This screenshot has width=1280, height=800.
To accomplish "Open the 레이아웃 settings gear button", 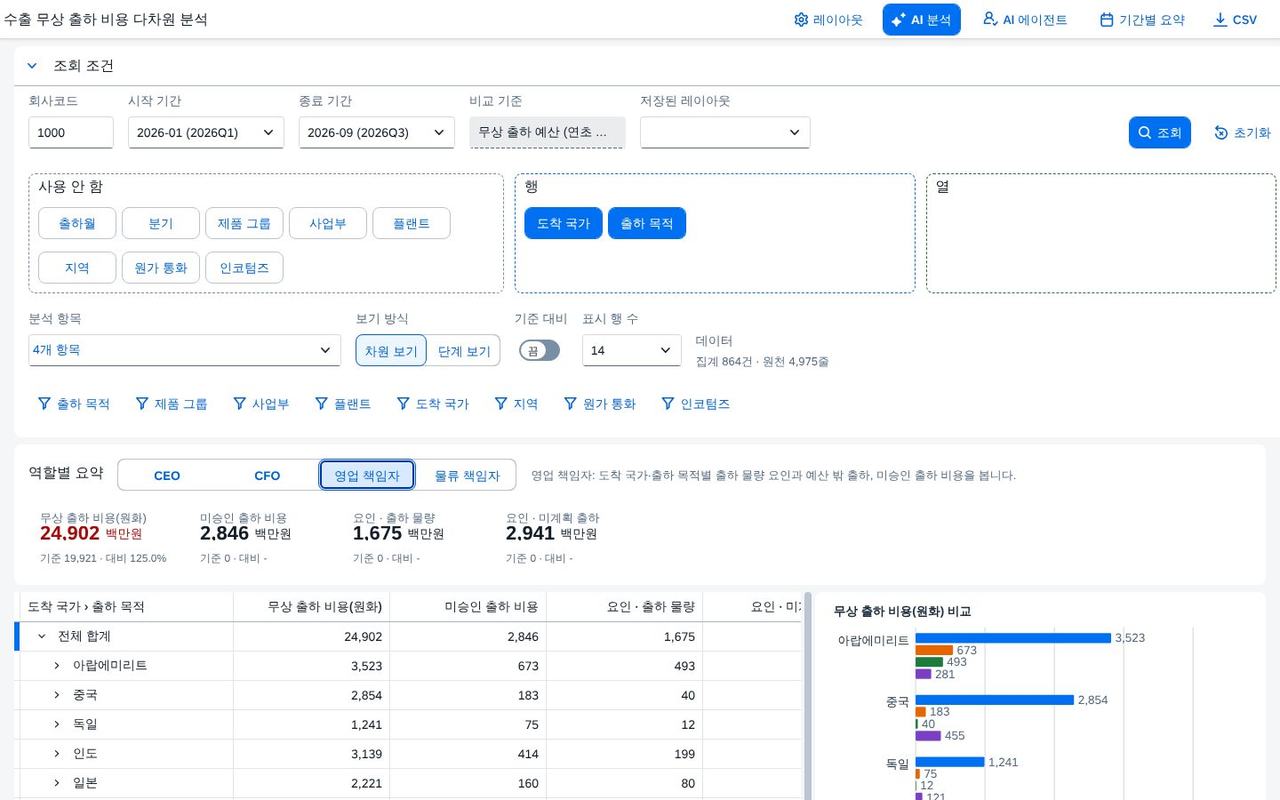I will [828, 20].
